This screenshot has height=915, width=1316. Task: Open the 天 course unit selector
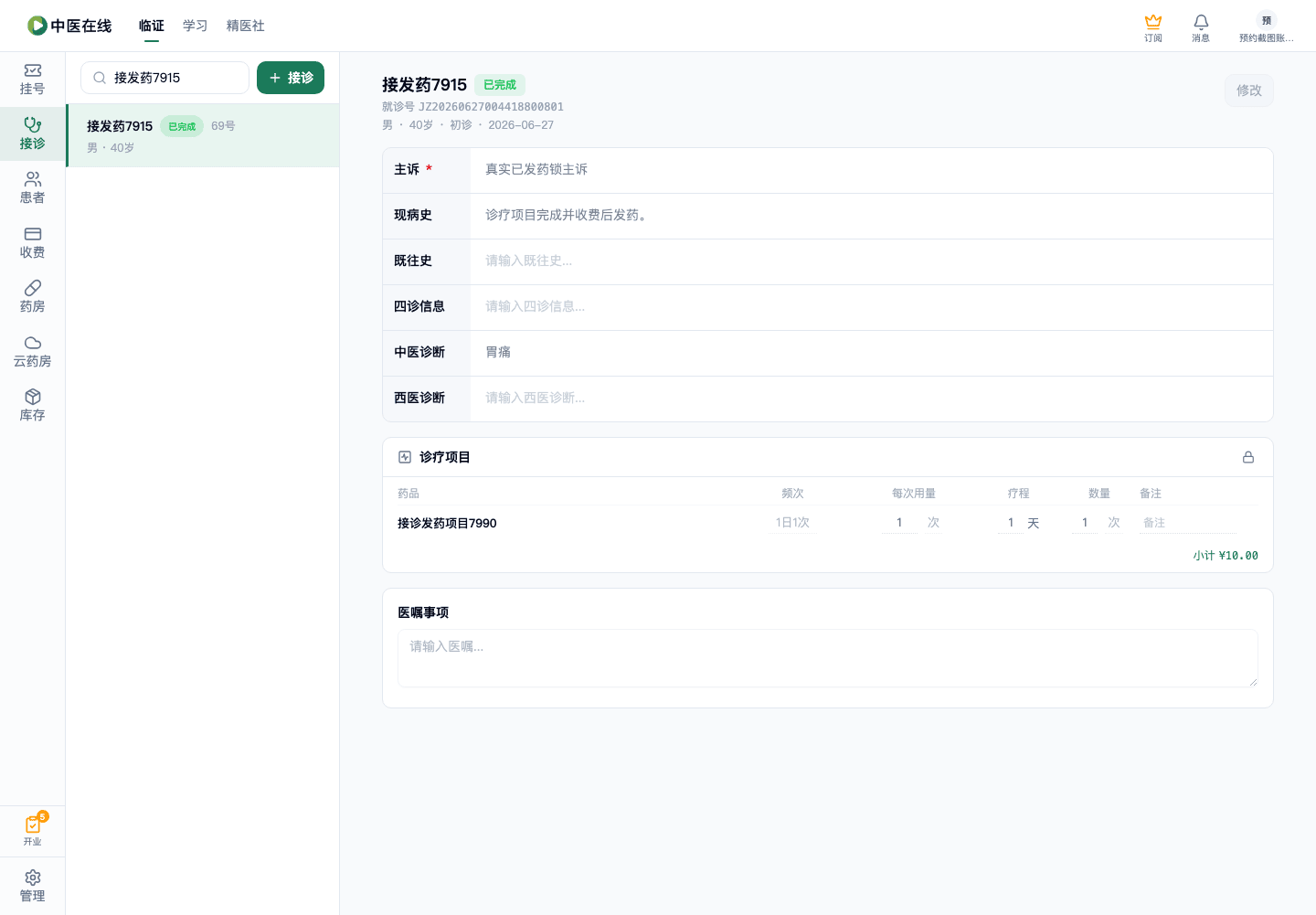(1034, 524)
